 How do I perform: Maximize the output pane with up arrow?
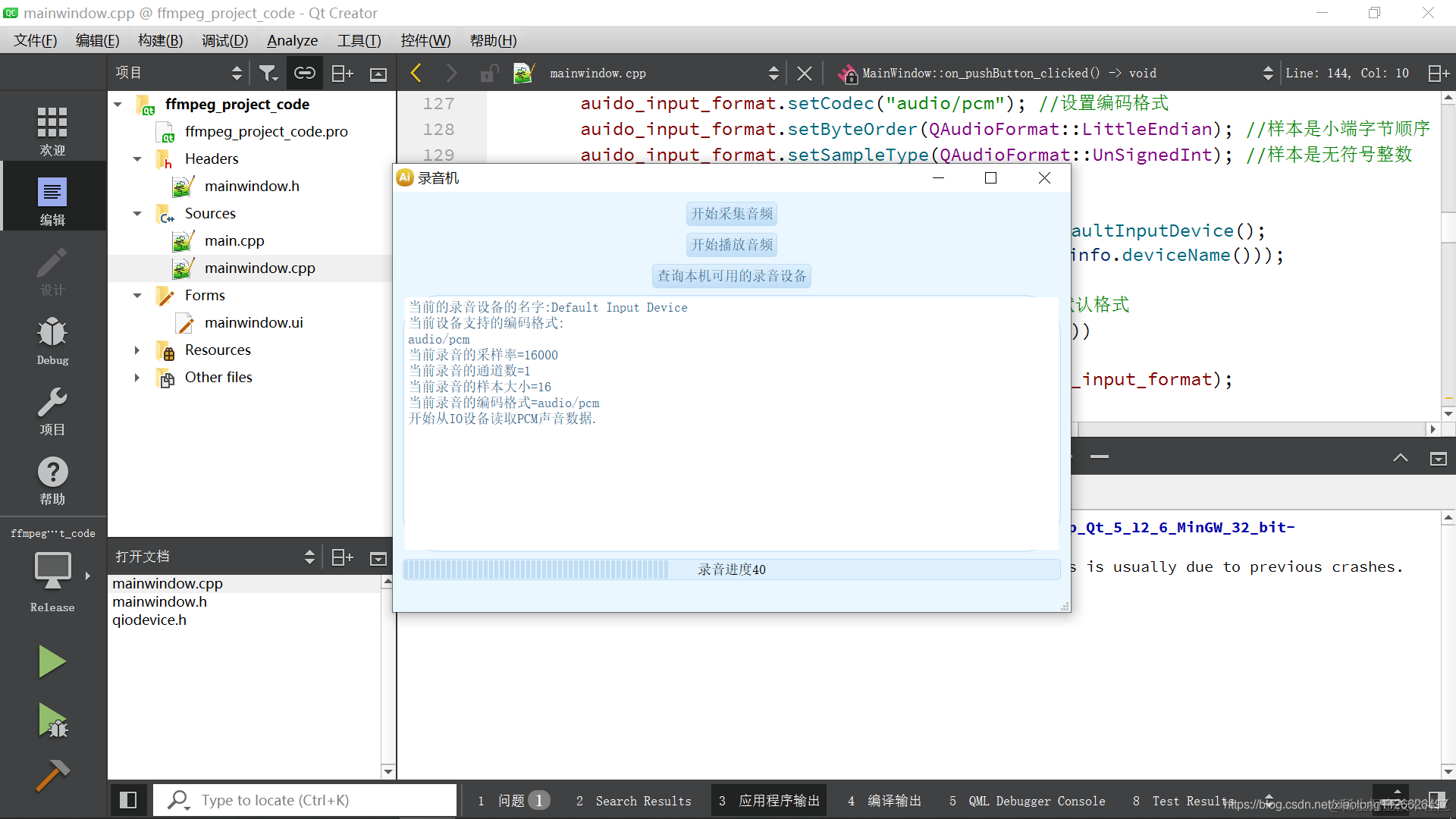[1401, 457]
